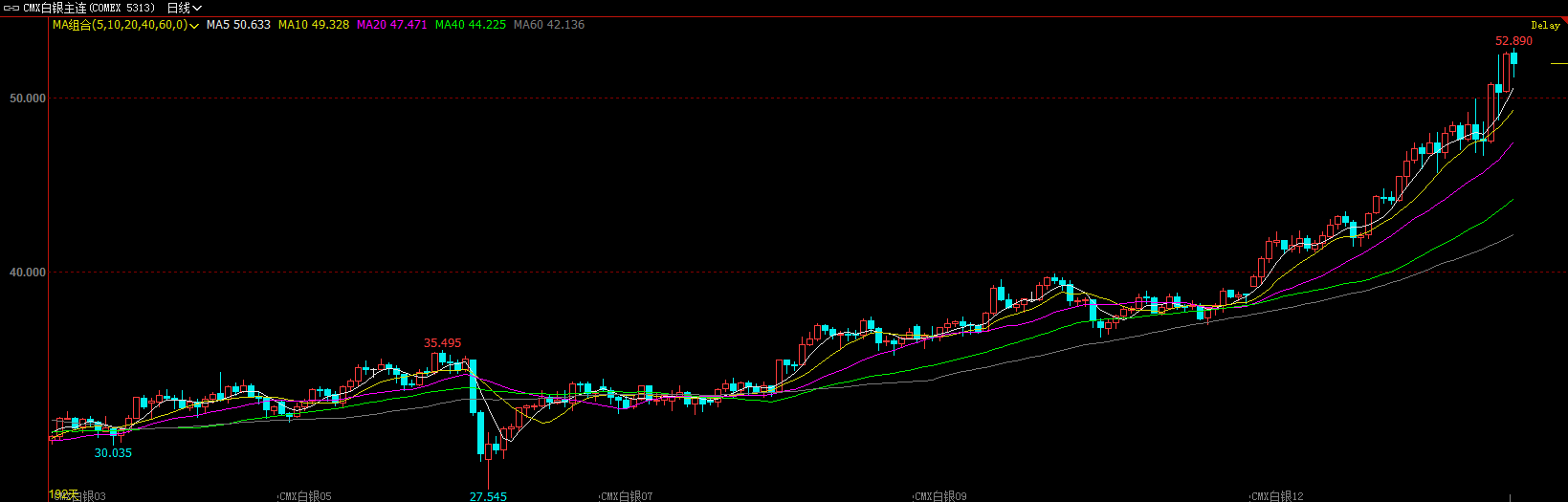Click the 35.495 peak price label
Screen dimensions: 1568x502
(443, 343)
